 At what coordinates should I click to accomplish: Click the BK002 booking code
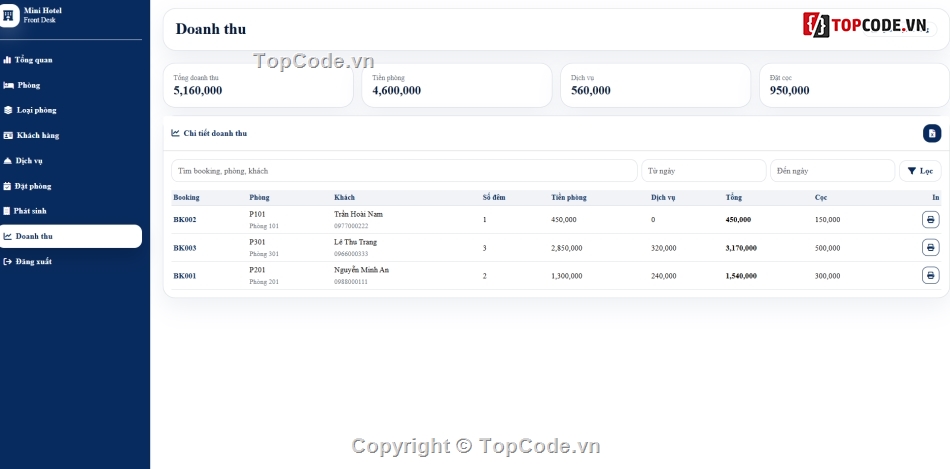pyautogui.click(x=185, y=220)
